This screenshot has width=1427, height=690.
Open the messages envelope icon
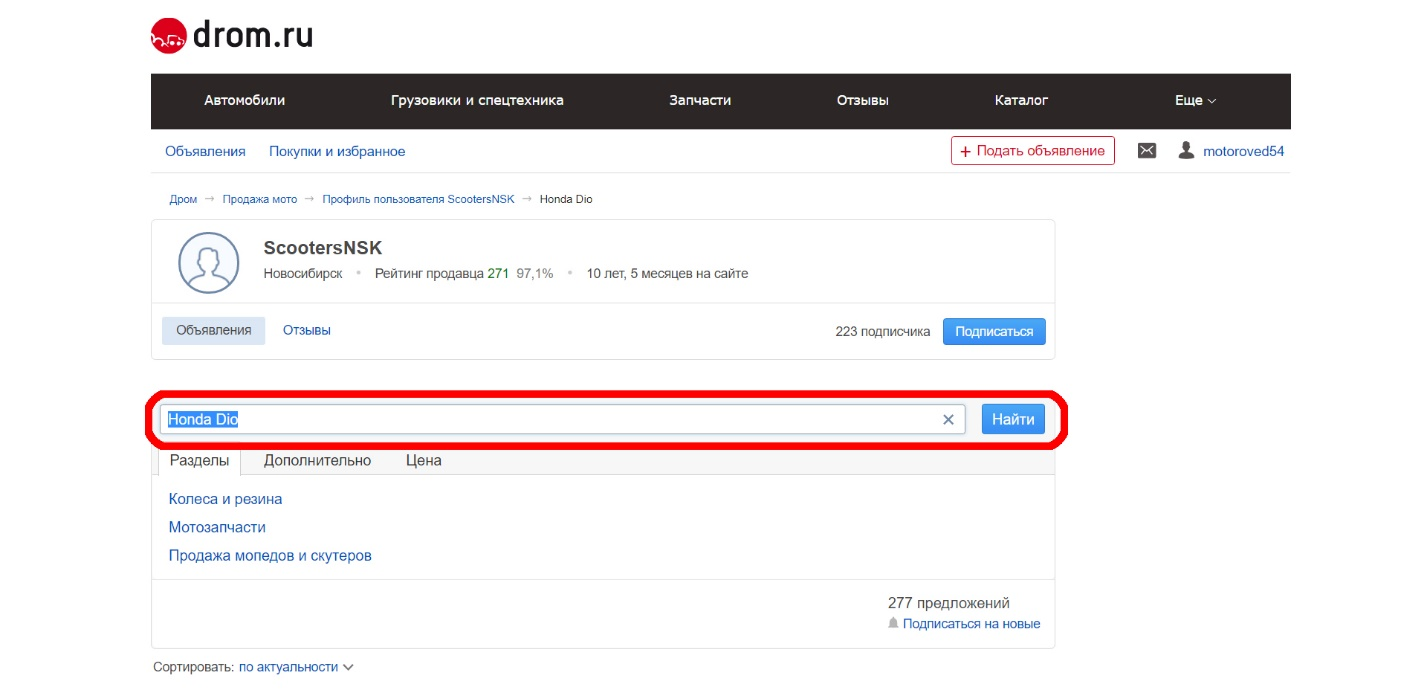(x=1147, y=151)
